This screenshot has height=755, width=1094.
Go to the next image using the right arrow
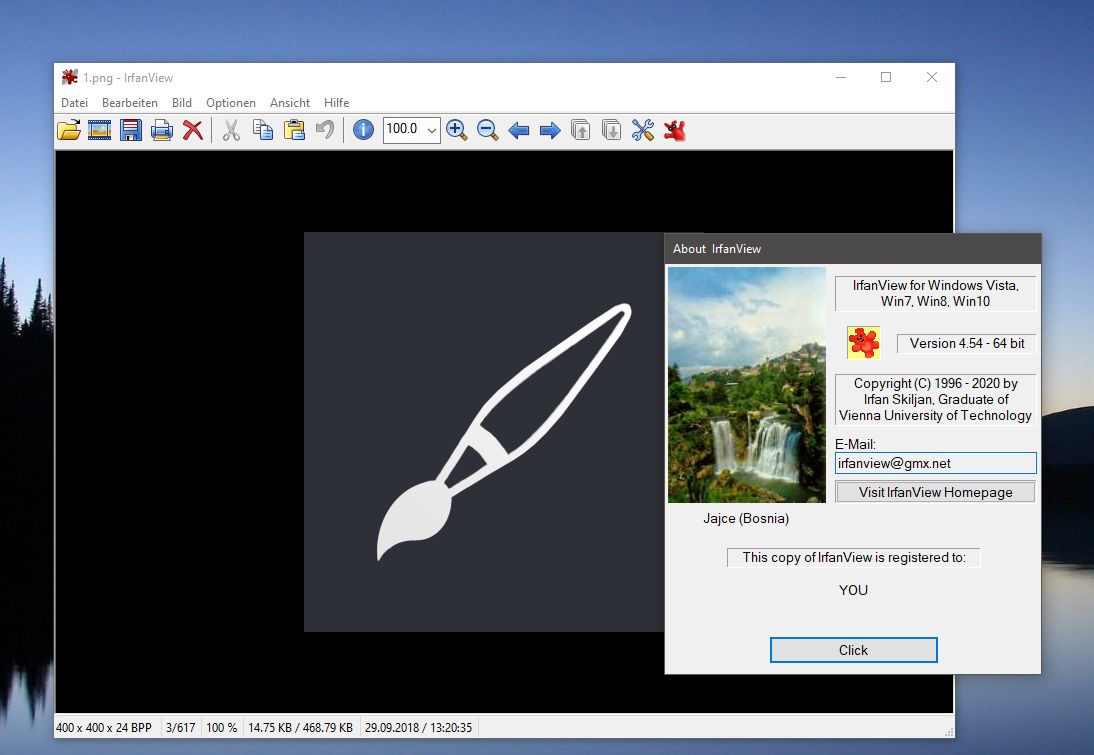pos(550,130)
